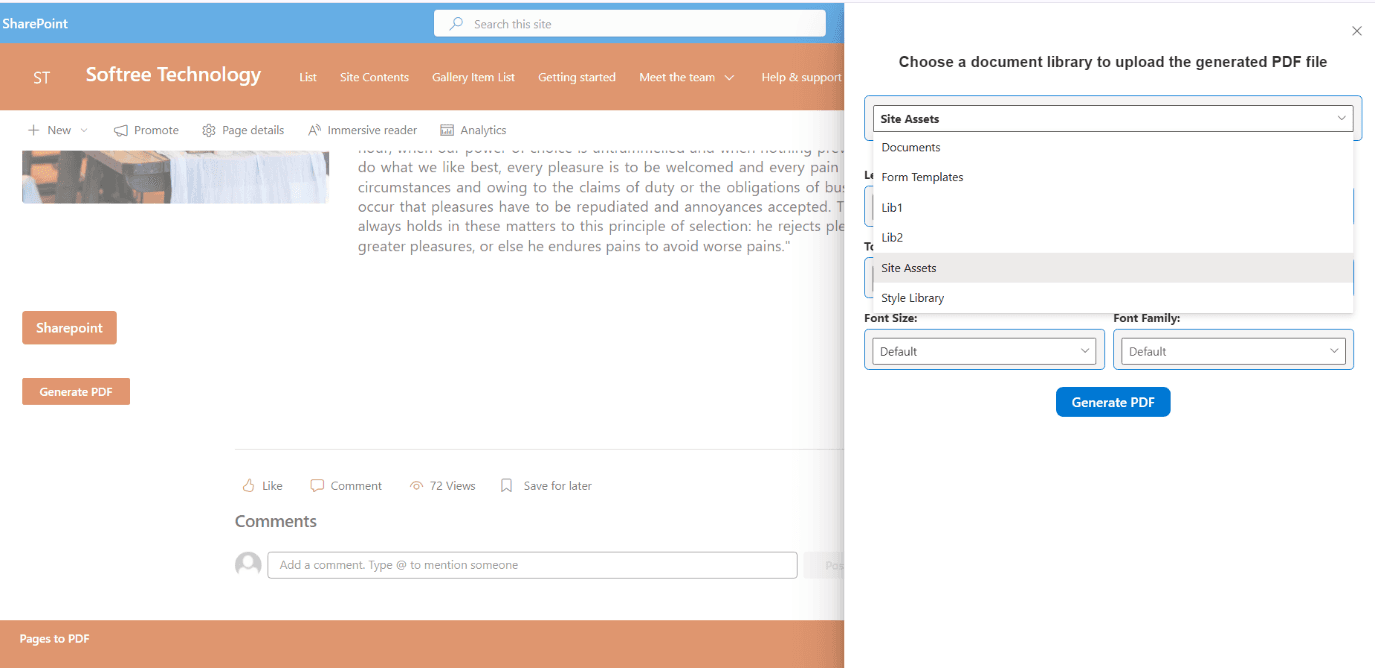
Task: Click the New plus icon
Action: point(33,130)
